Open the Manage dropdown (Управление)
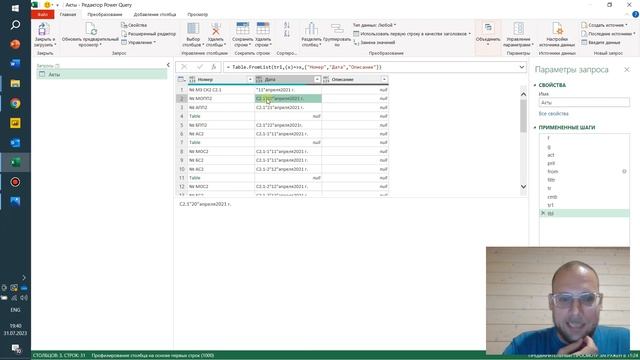This screenshot has width=640, height=360. 138,42
